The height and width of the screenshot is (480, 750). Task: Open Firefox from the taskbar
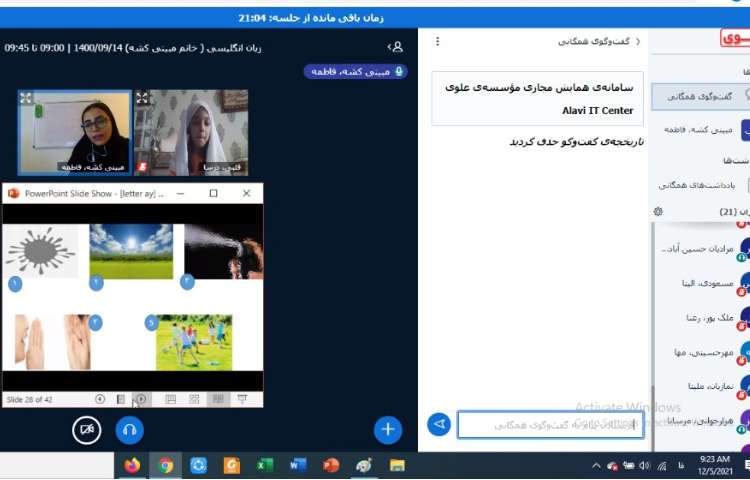coord(132,465)
